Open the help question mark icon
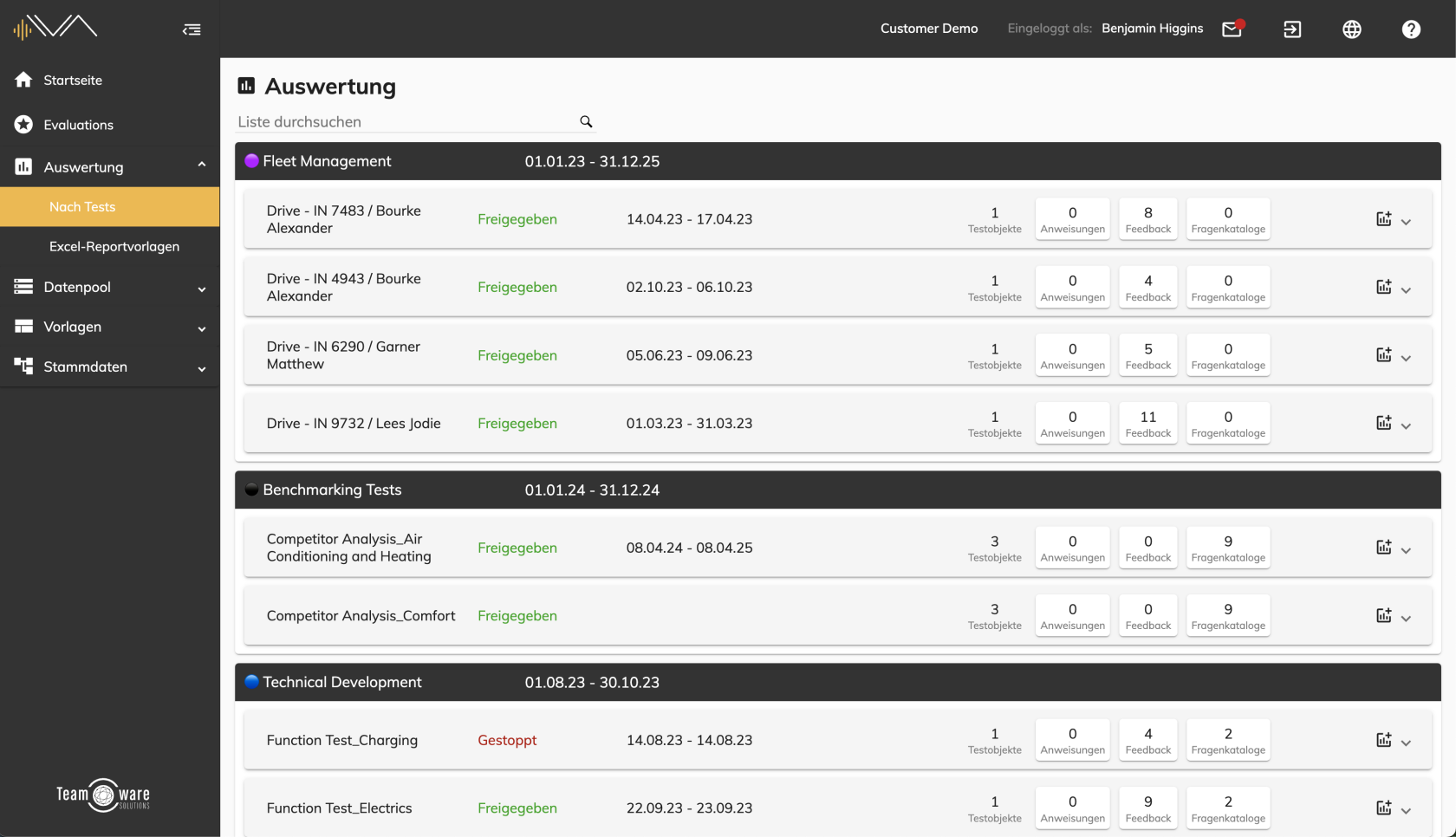Image resolution: width=1456 pixels, height=837 pixels. 1411,29
